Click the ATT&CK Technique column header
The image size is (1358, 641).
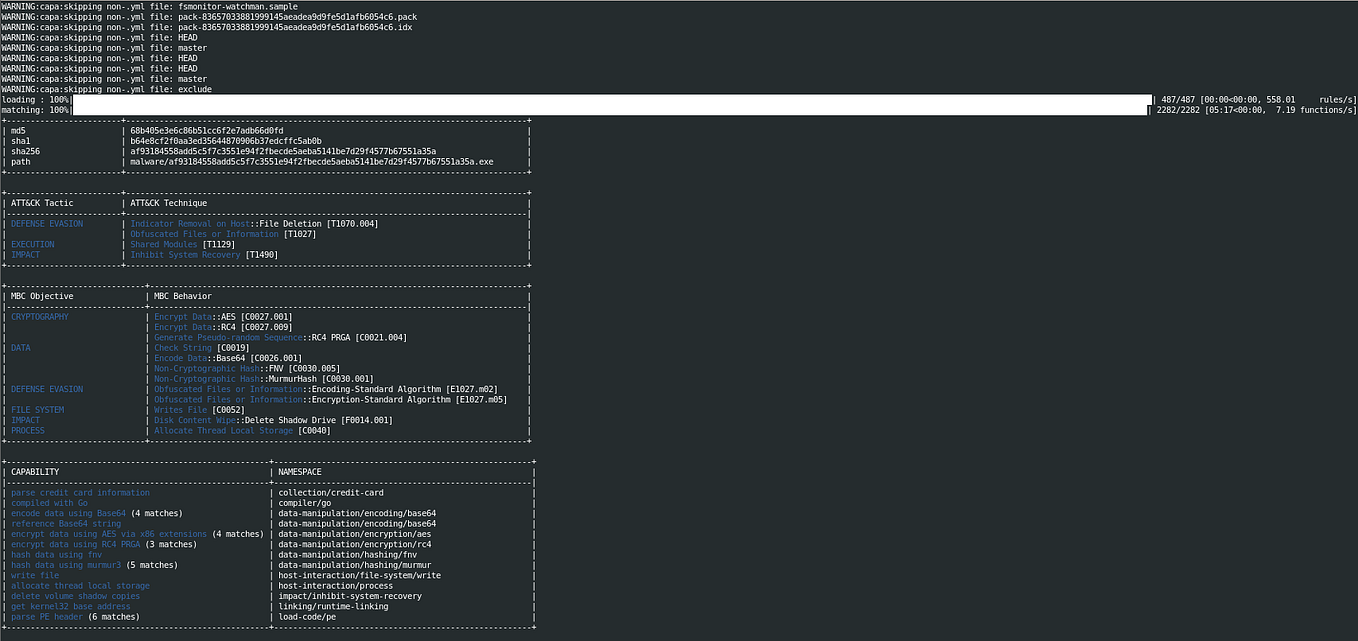[x=168, y=203]
